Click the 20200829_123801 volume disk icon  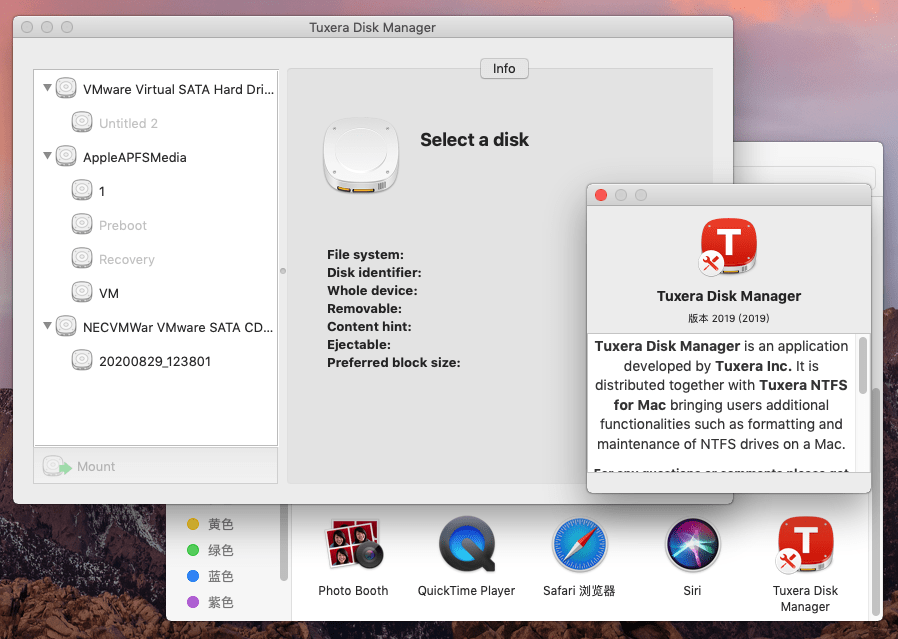[82, 361]
